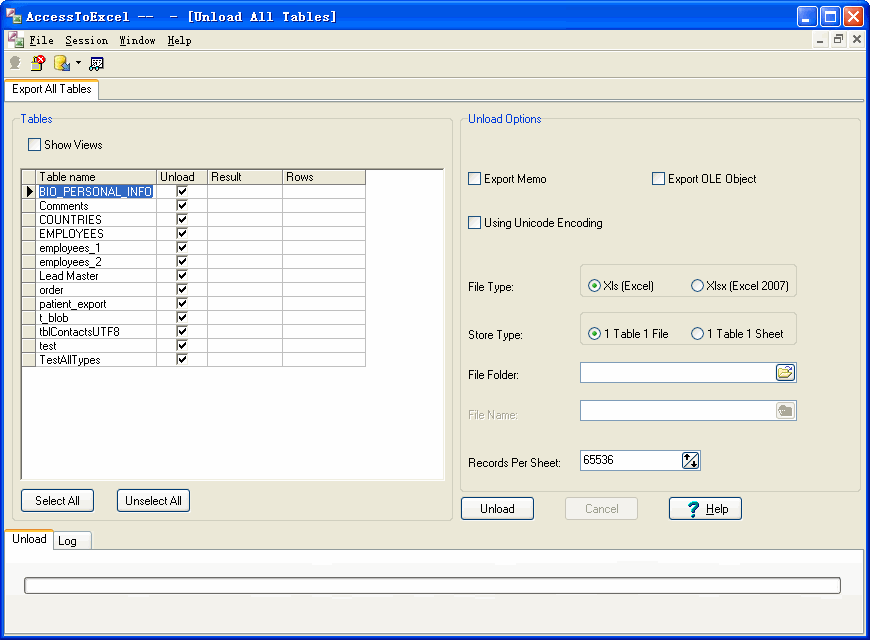Maximize the AccessToExcel main window
Image resolution: width=870 pixels, height=640 pixels.
830,17
